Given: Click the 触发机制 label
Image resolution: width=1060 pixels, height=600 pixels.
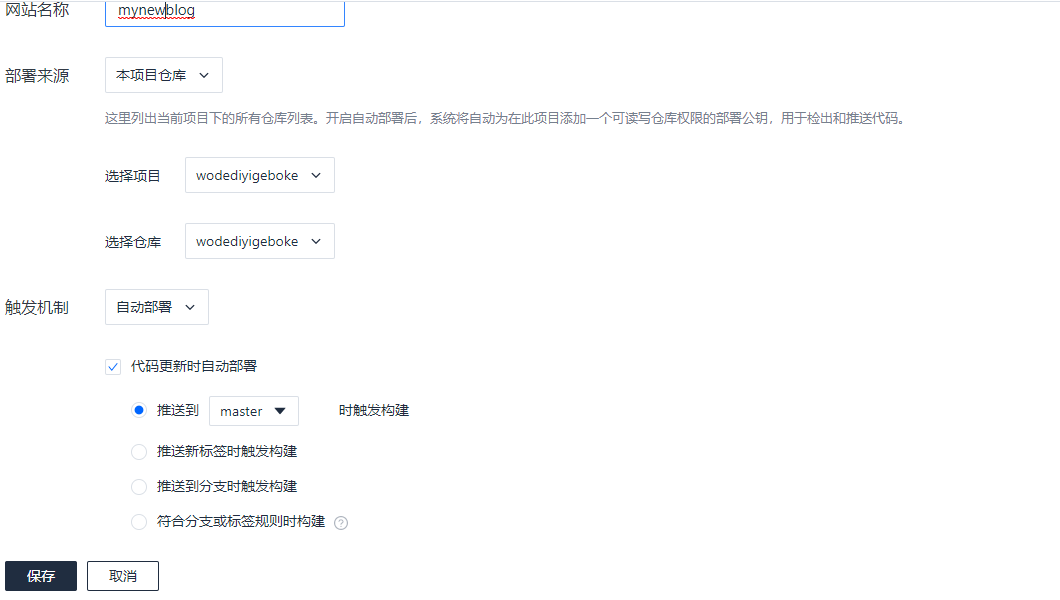Looking at the screenshot, I should coord(37,307).
